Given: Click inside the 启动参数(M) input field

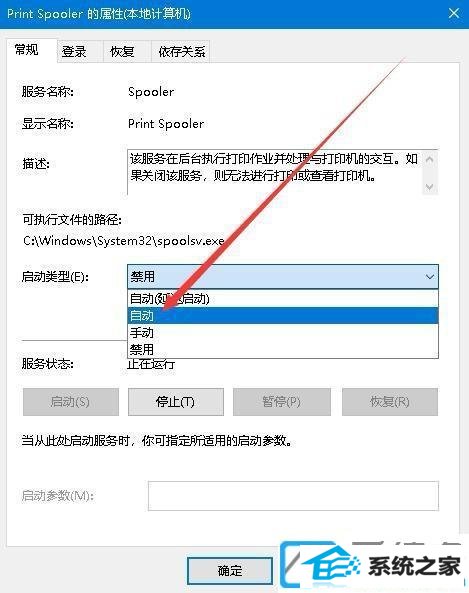Looking at the screenshot, I should click(293, 496).
